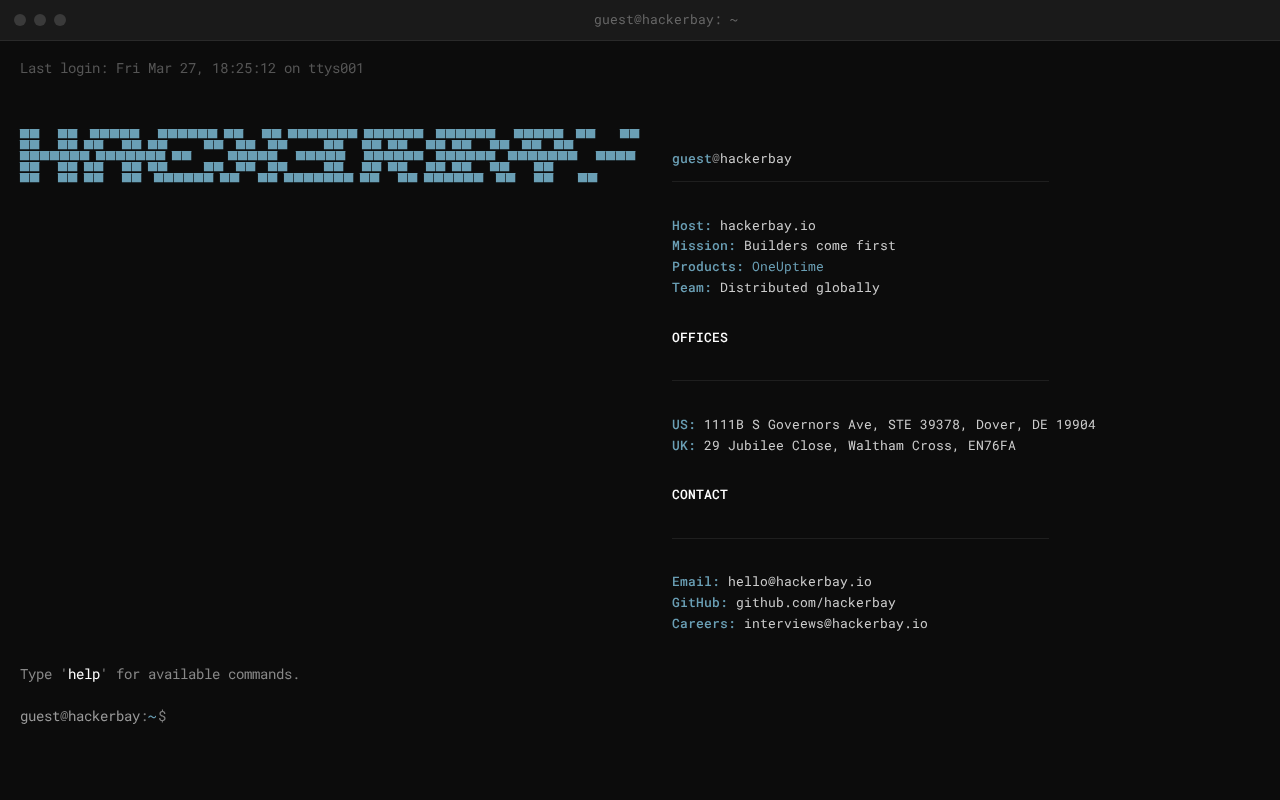Click the Dover, DE US office address

click(x=900, y=425)
